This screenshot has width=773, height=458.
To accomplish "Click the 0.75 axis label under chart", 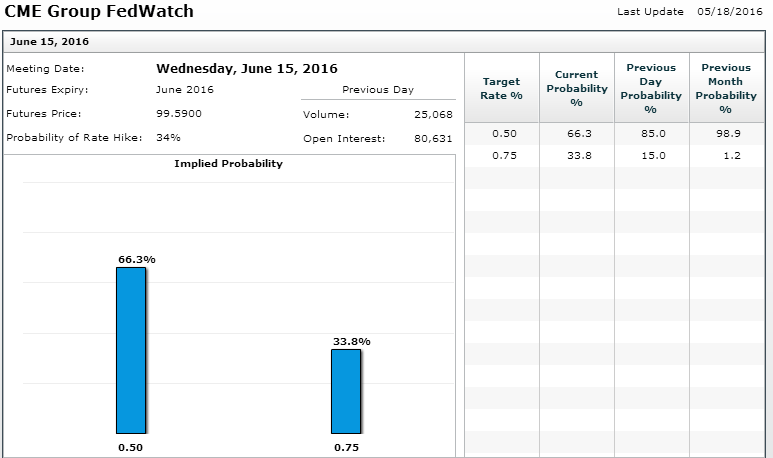I will (346, 448).
